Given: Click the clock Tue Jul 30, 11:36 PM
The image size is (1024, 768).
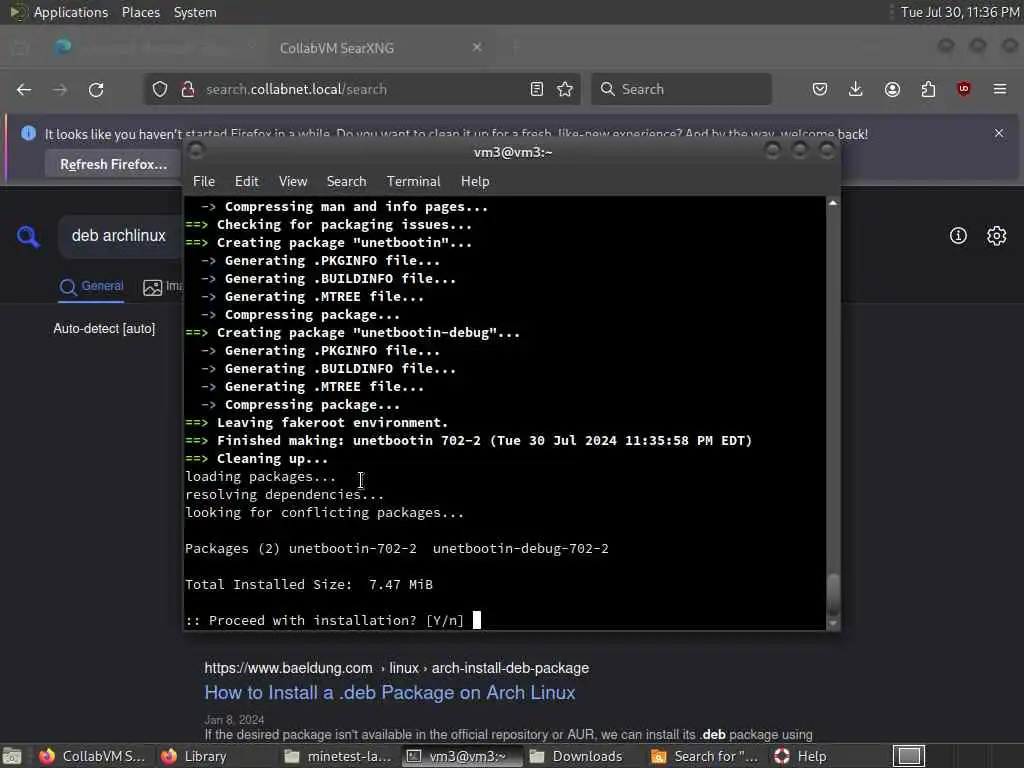Looking at the screenshot, I should click(x=959, y=12).
